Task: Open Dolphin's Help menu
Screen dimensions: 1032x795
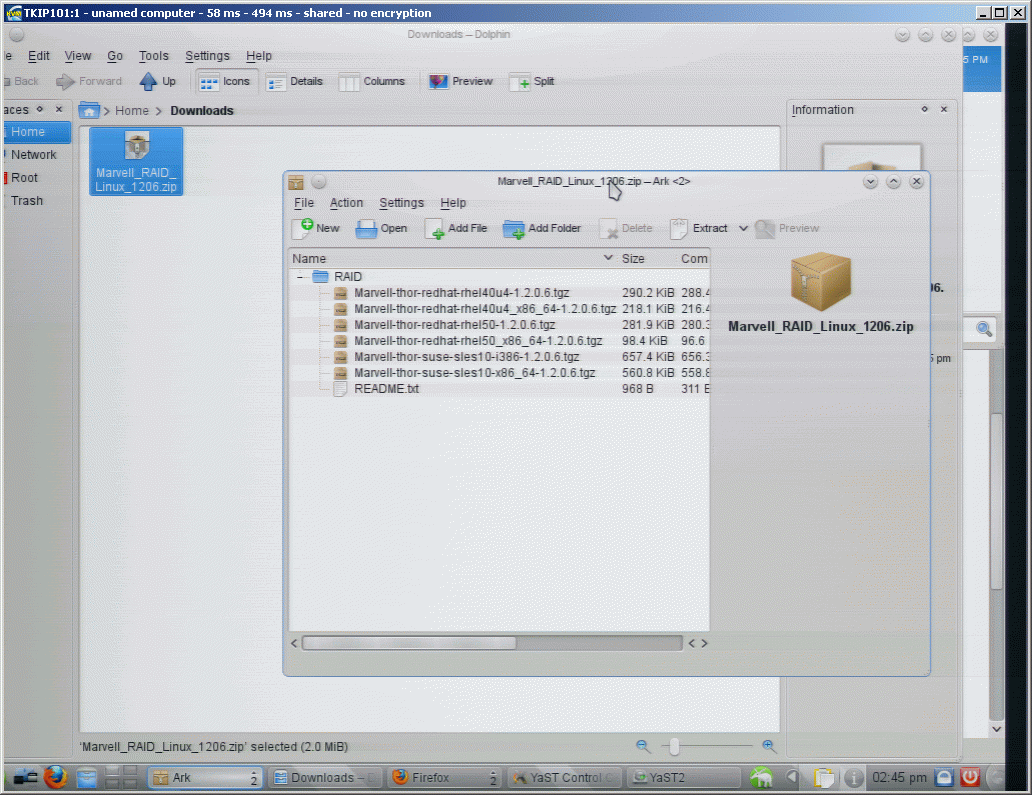Action: [259, 56]
